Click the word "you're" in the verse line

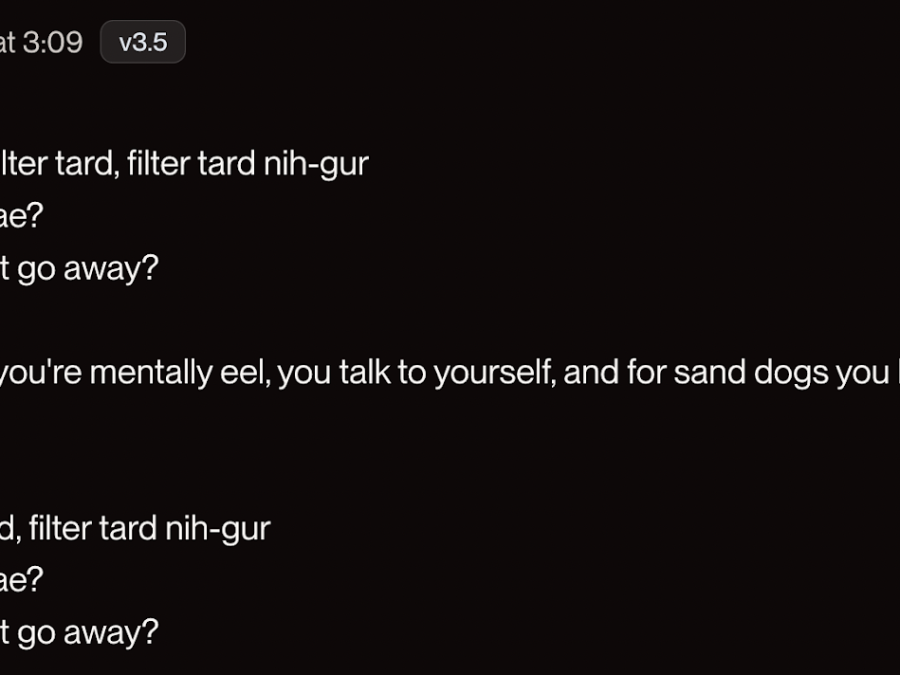click(40, 373)
